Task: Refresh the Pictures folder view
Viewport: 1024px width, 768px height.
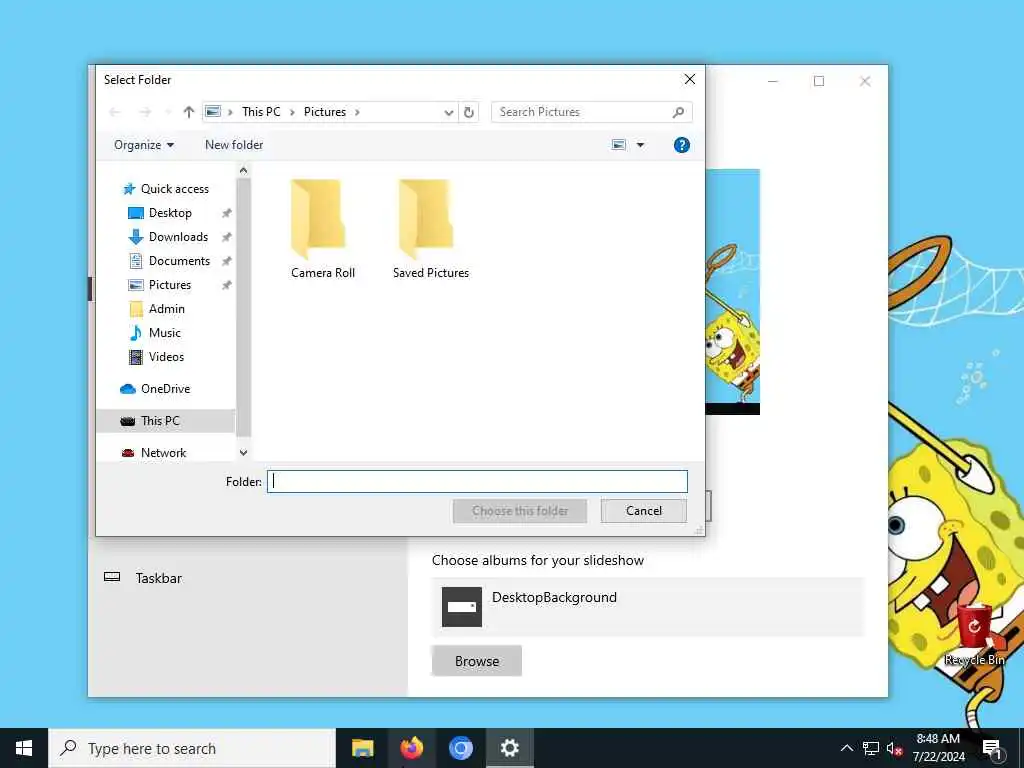Action: (469, 112)
